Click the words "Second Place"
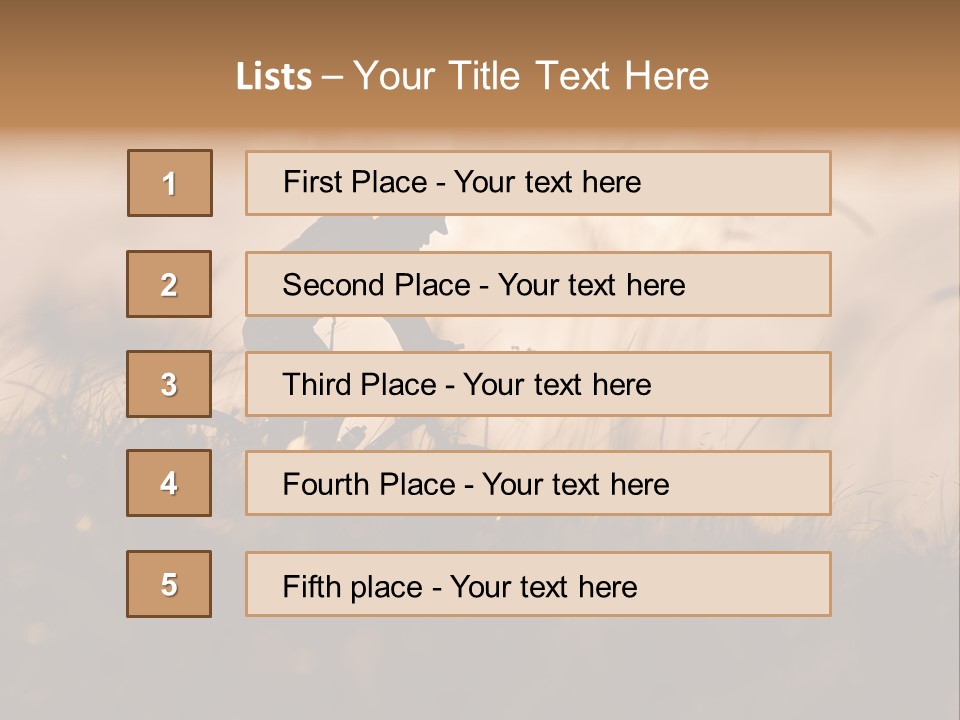 click(376, 285)
